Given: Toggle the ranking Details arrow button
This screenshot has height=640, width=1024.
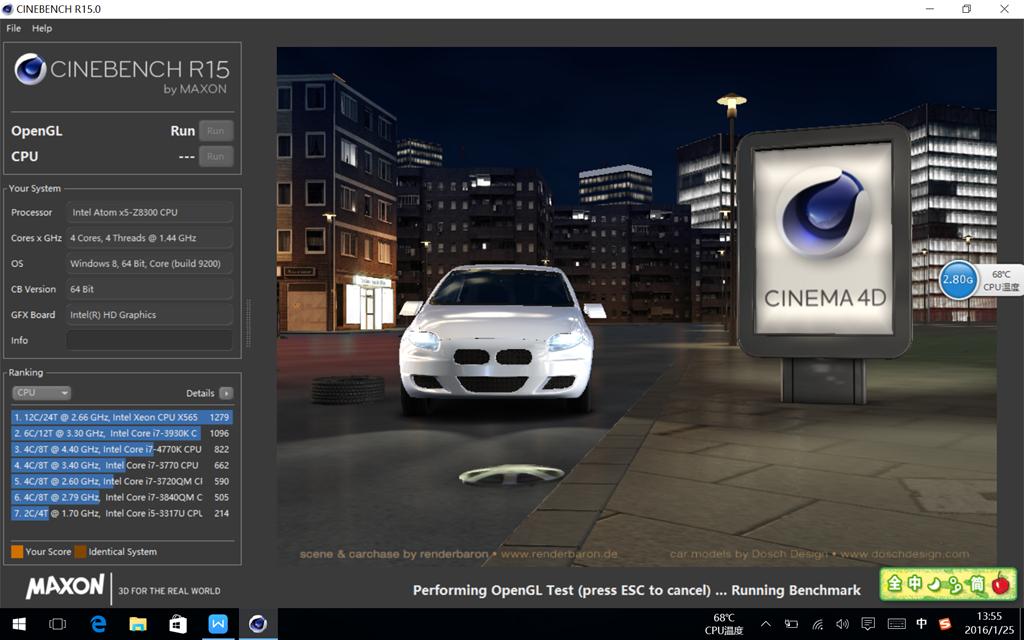Looking at the screenshot, I should [x=226, y=393].
